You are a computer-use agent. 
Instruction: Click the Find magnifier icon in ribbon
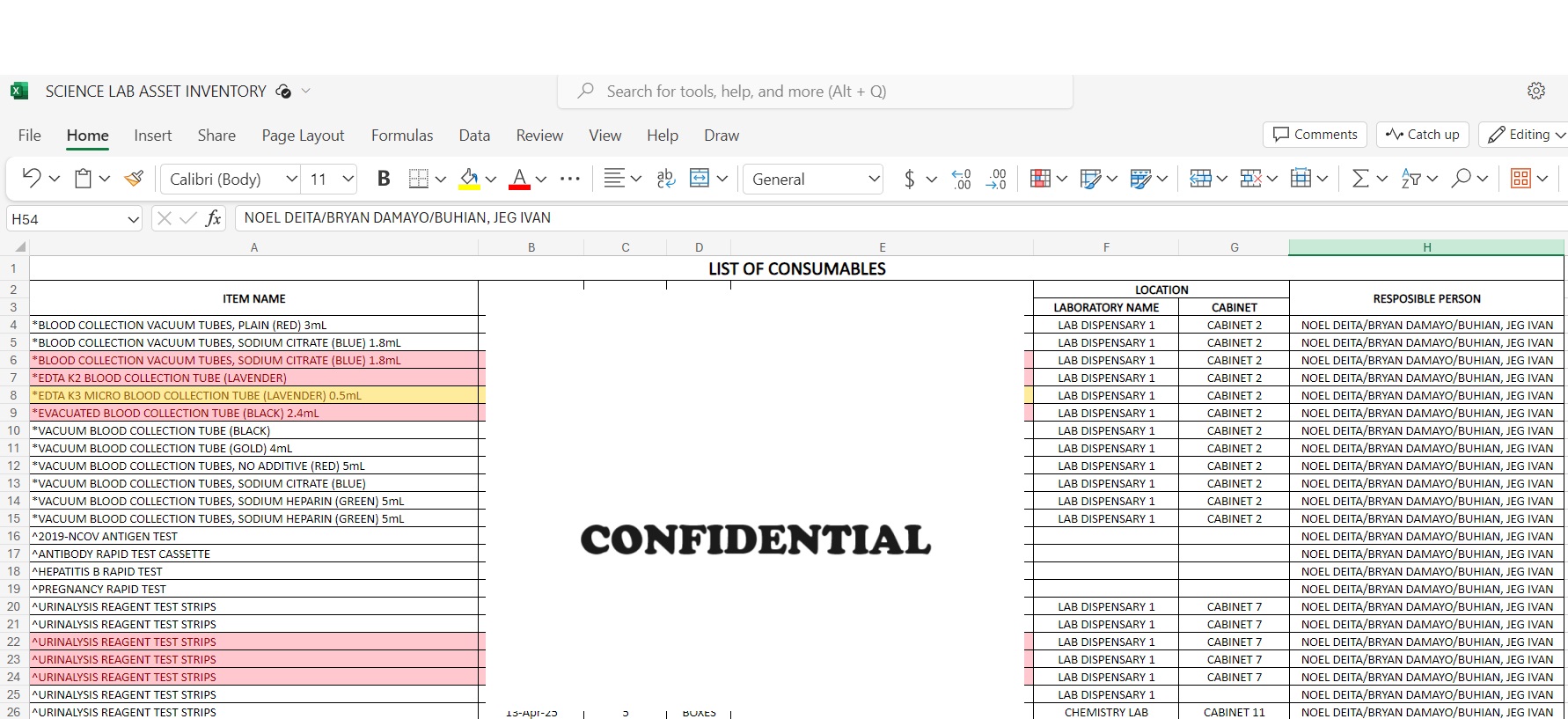pos(1461,179)
